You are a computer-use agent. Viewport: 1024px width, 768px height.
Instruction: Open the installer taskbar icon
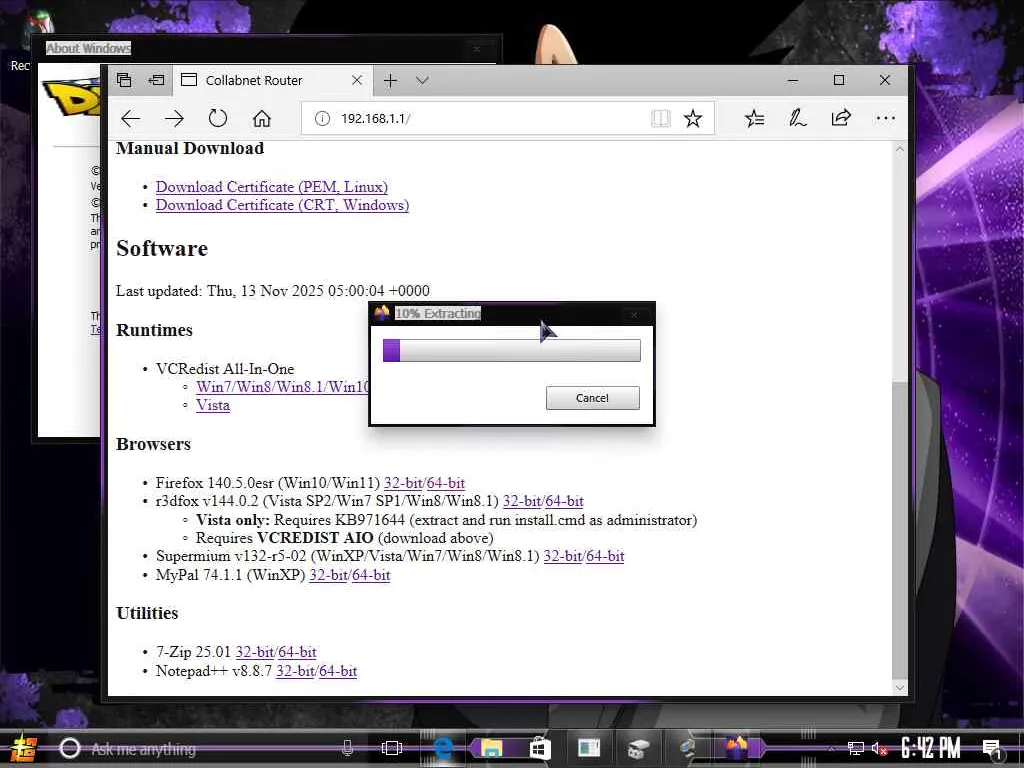coord(737,746)
